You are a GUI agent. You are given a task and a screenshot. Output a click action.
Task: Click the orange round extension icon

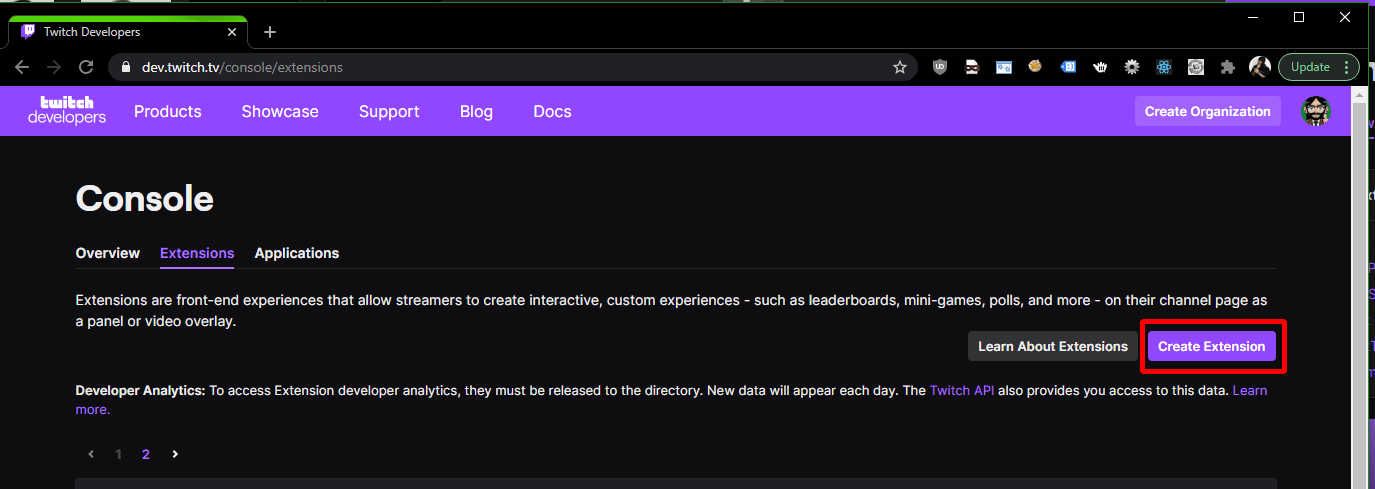pyautogui.click(x=1036, y=67)
